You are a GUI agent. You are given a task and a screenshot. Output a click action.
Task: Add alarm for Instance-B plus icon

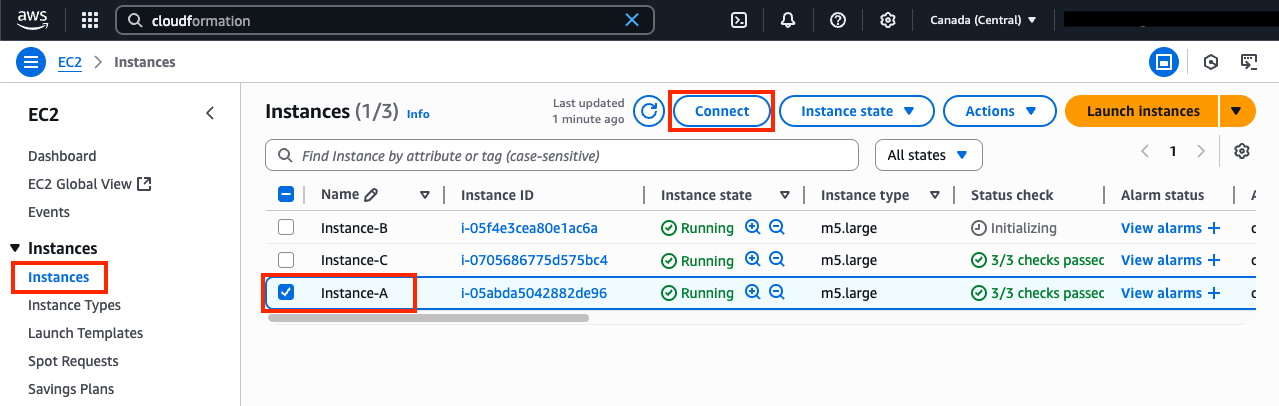(x=1214, y=228)
